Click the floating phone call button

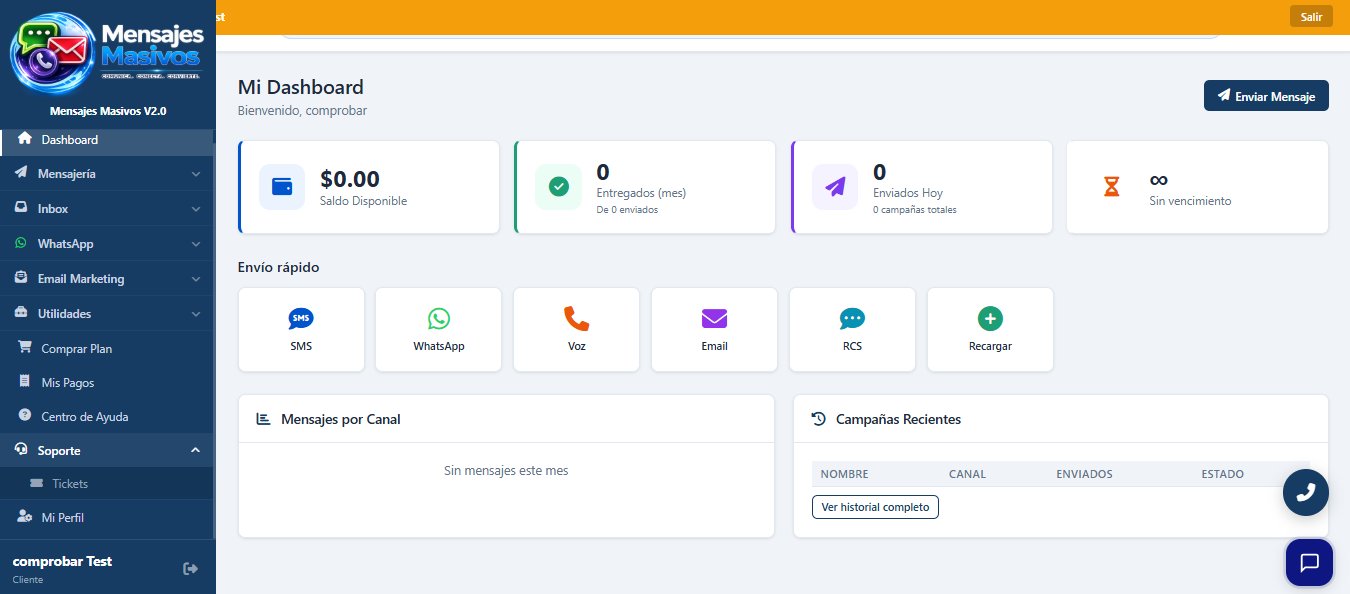(x=1306, y=492)
